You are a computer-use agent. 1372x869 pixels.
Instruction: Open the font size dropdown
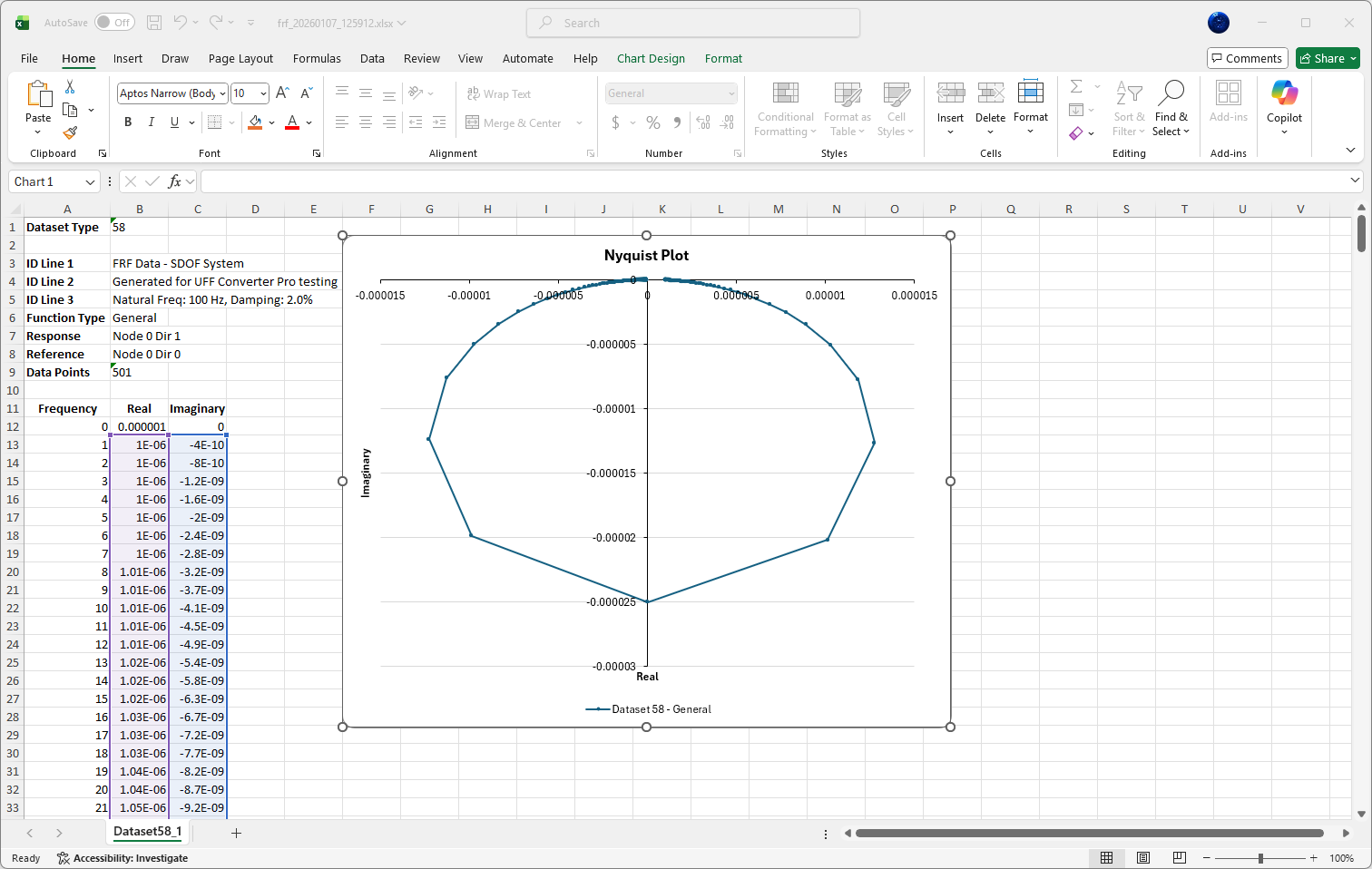point(263,93)
